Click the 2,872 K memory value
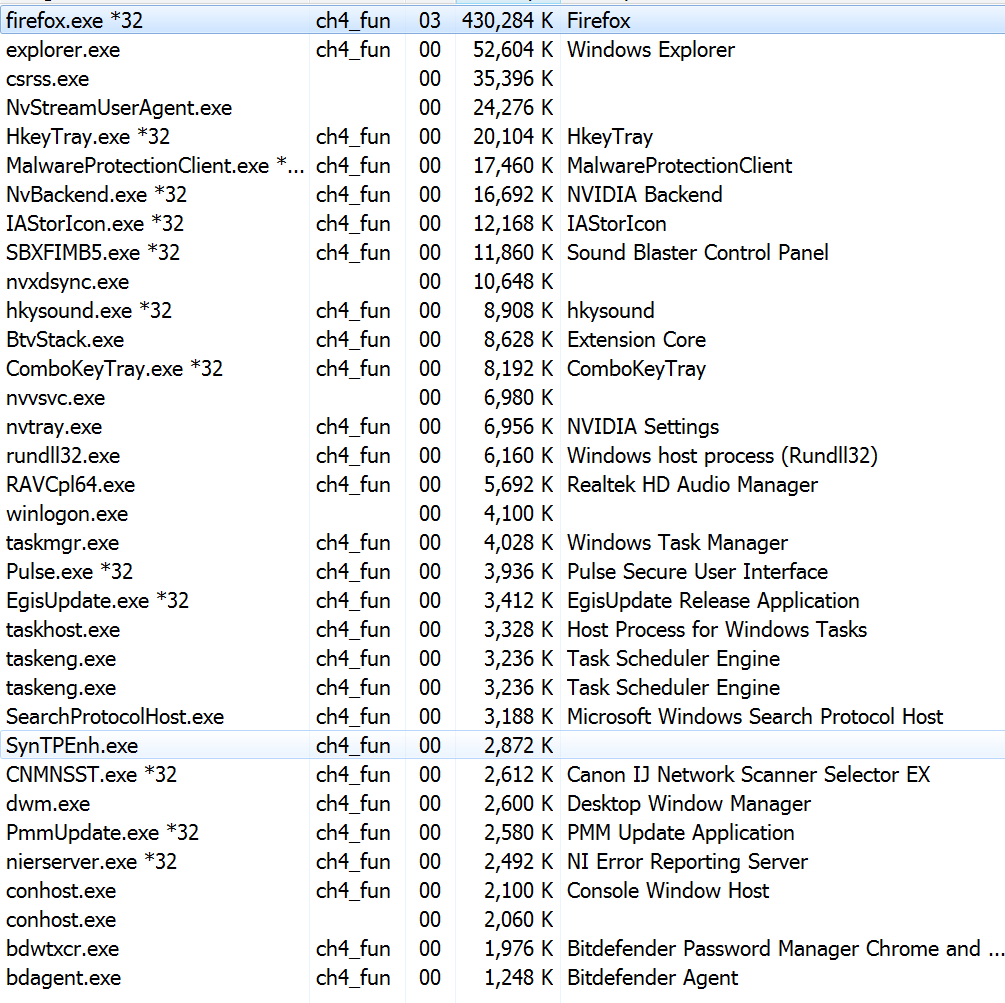The width and height of the screenshot is (1005, 1003). [519, 745]
